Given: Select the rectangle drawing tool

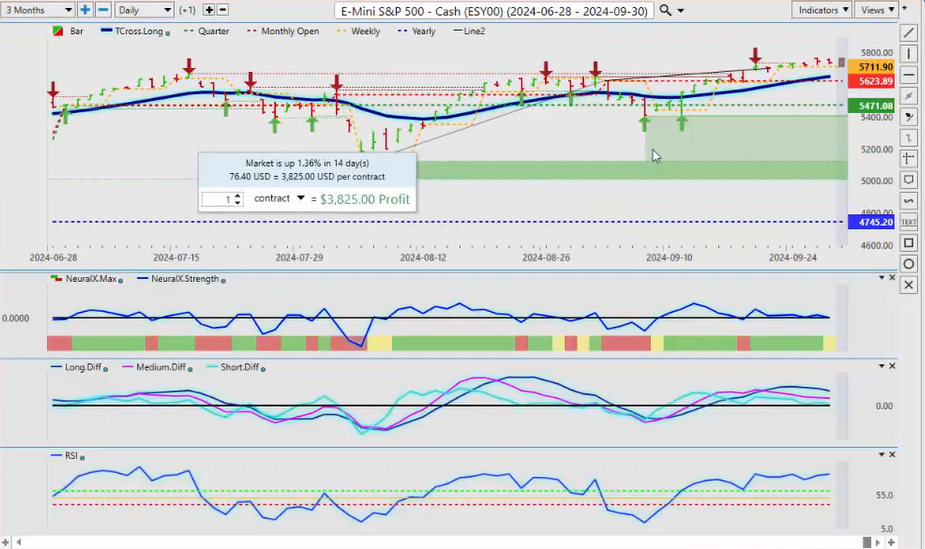Looking at the screenshot, I should (x=908, y=242).
